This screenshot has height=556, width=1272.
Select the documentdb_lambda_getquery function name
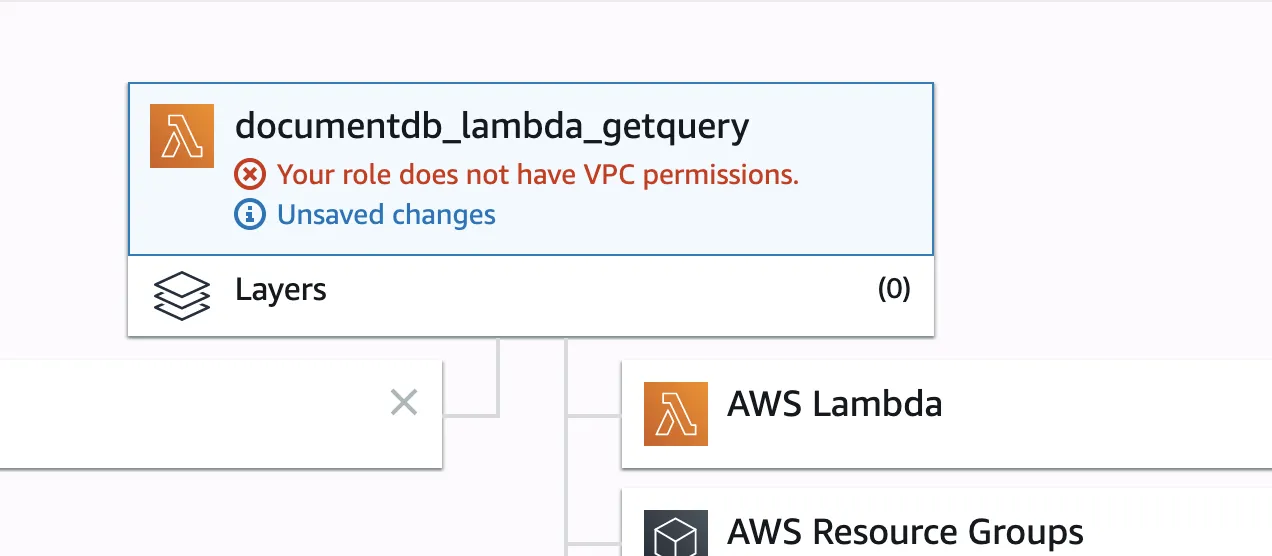[x=491, y=127]
